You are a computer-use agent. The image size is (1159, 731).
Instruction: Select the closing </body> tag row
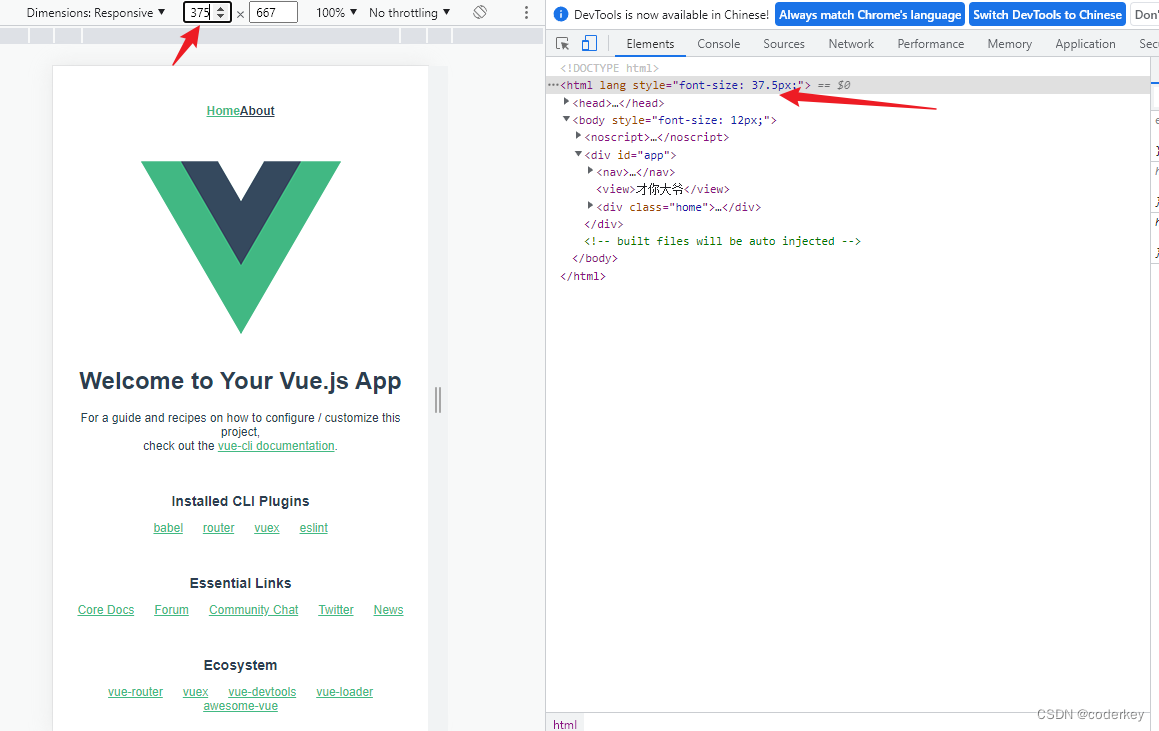pos(594,258)
